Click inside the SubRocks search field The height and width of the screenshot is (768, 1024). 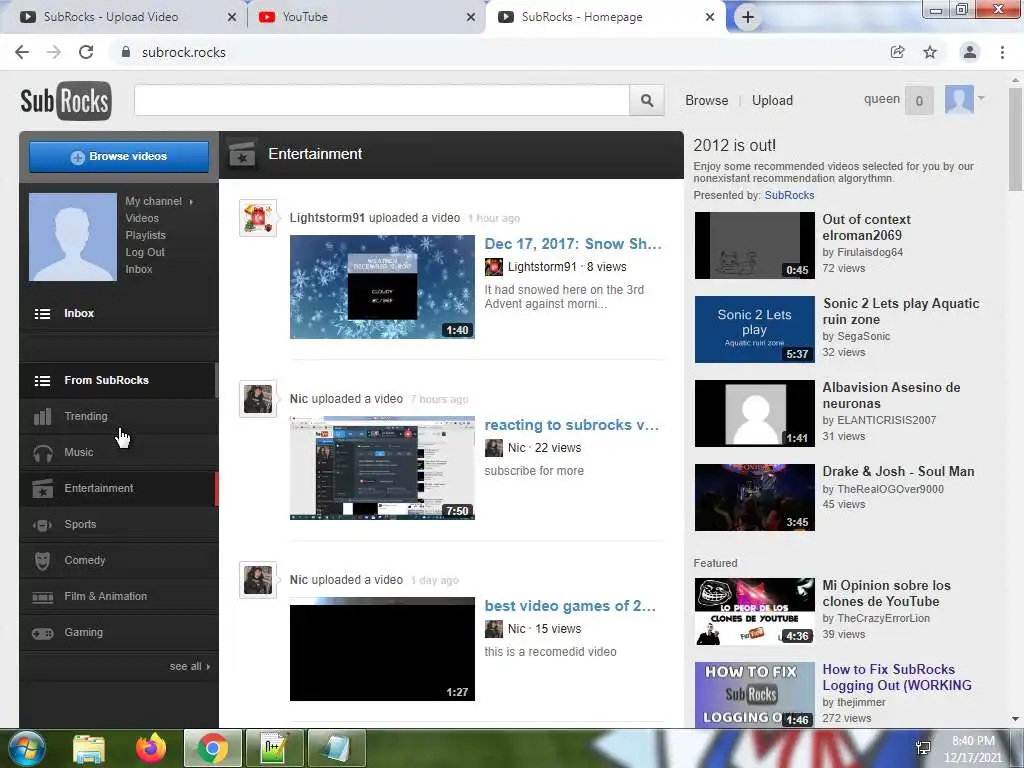pyautogui.click(x=382, y=100)
